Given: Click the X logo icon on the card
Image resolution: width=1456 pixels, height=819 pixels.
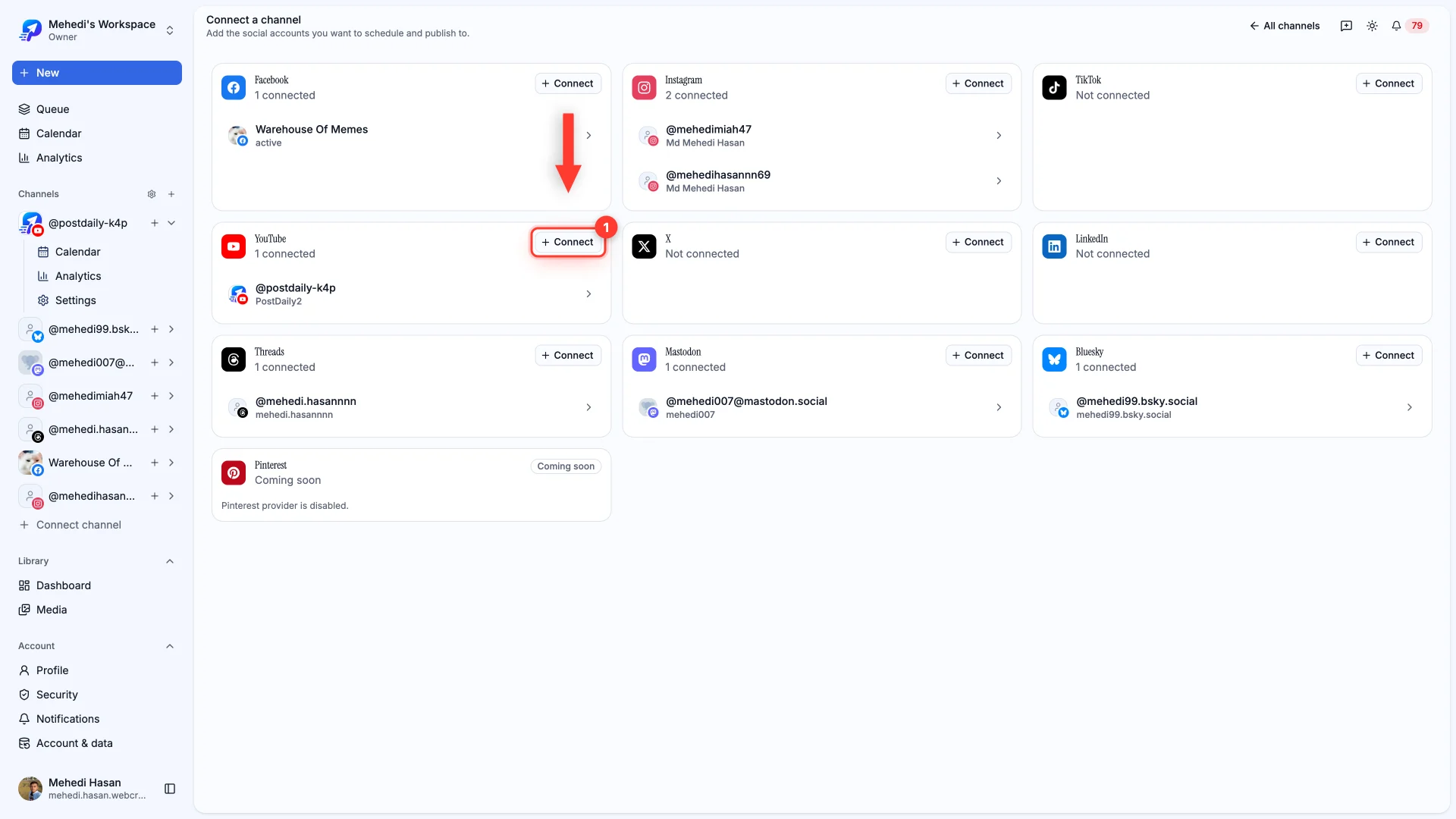Looking at the screenshot, I should 644,246.
